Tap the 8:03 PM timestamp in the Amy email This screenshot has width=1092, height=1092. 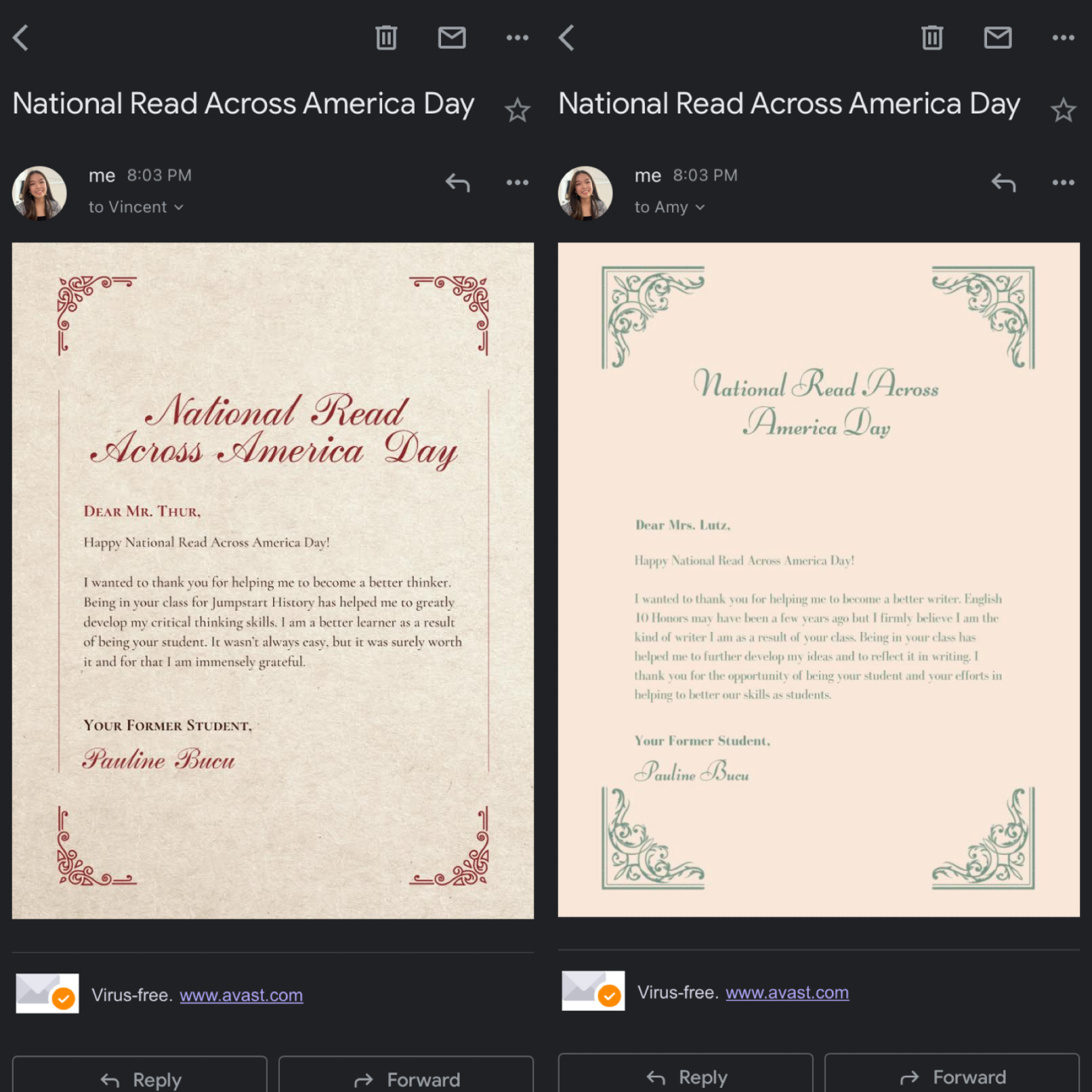point(706,176)
